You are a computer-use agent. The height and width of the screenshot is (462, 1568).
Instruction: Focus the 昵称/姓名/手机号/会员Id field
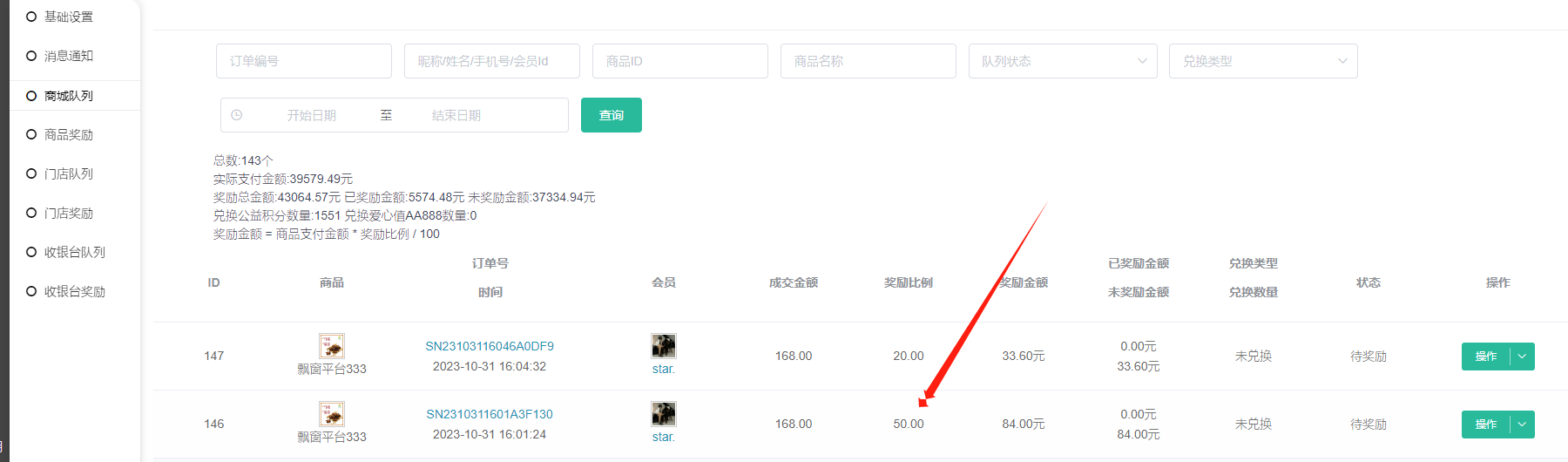(x=492, y=61)
